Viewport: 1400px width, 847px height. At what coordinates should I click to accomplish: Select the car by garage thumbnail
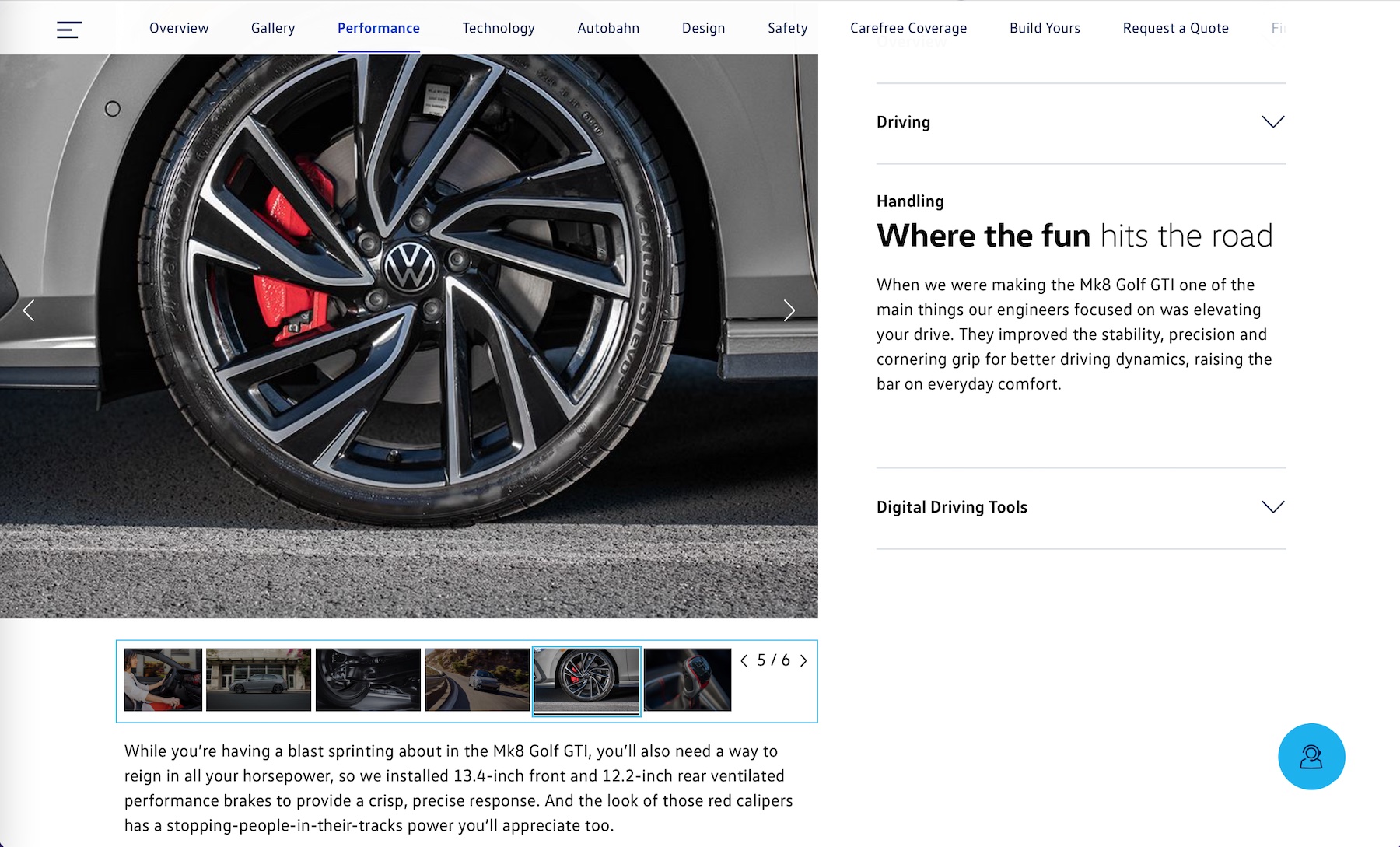click(x=258, y=680)
